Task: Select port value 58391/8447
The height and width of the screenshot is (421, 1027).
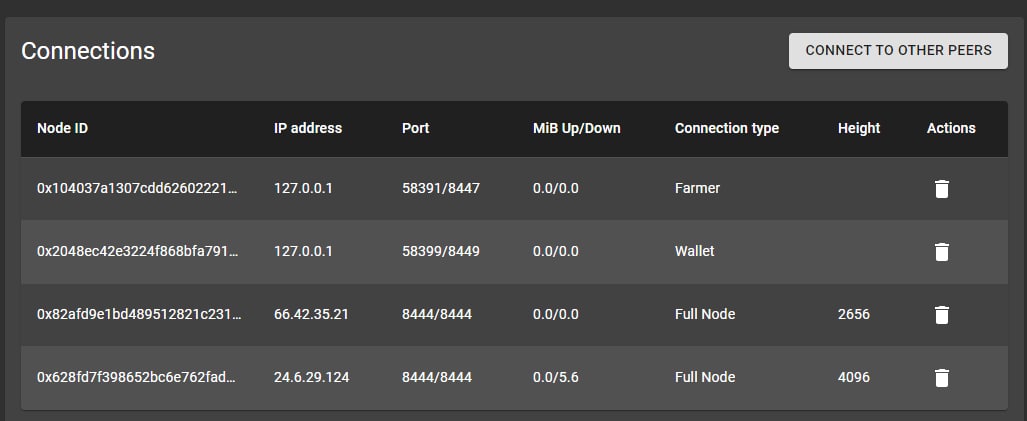Action: (x=441, y=189)
